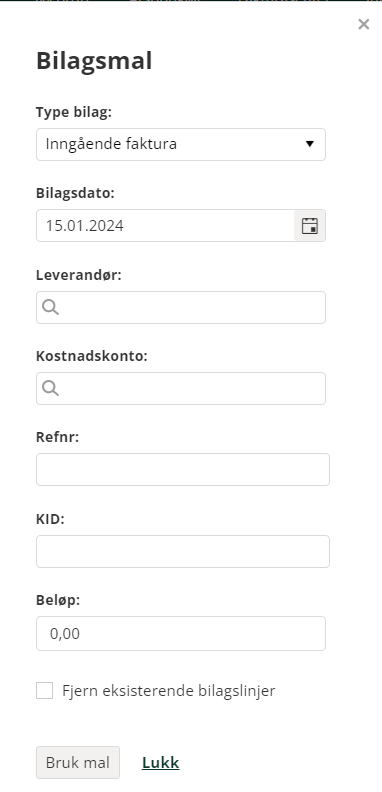
Task: Click the 'Type bilag:' label
Action: [74, 112]
